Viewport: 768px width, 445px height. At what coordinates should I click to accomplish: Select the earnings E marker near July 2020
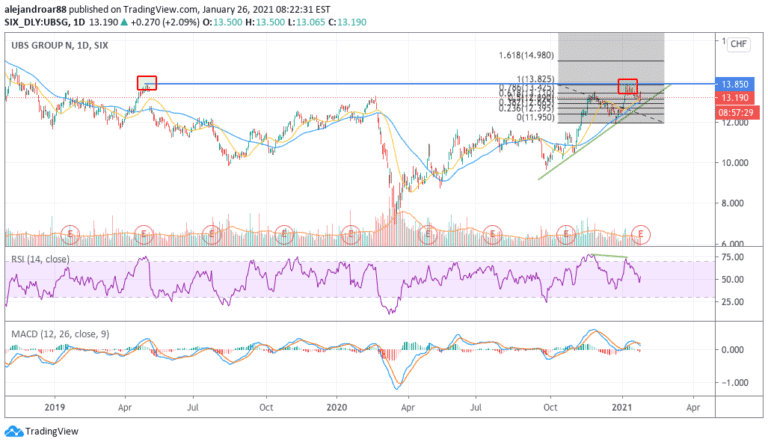(492, 235)
